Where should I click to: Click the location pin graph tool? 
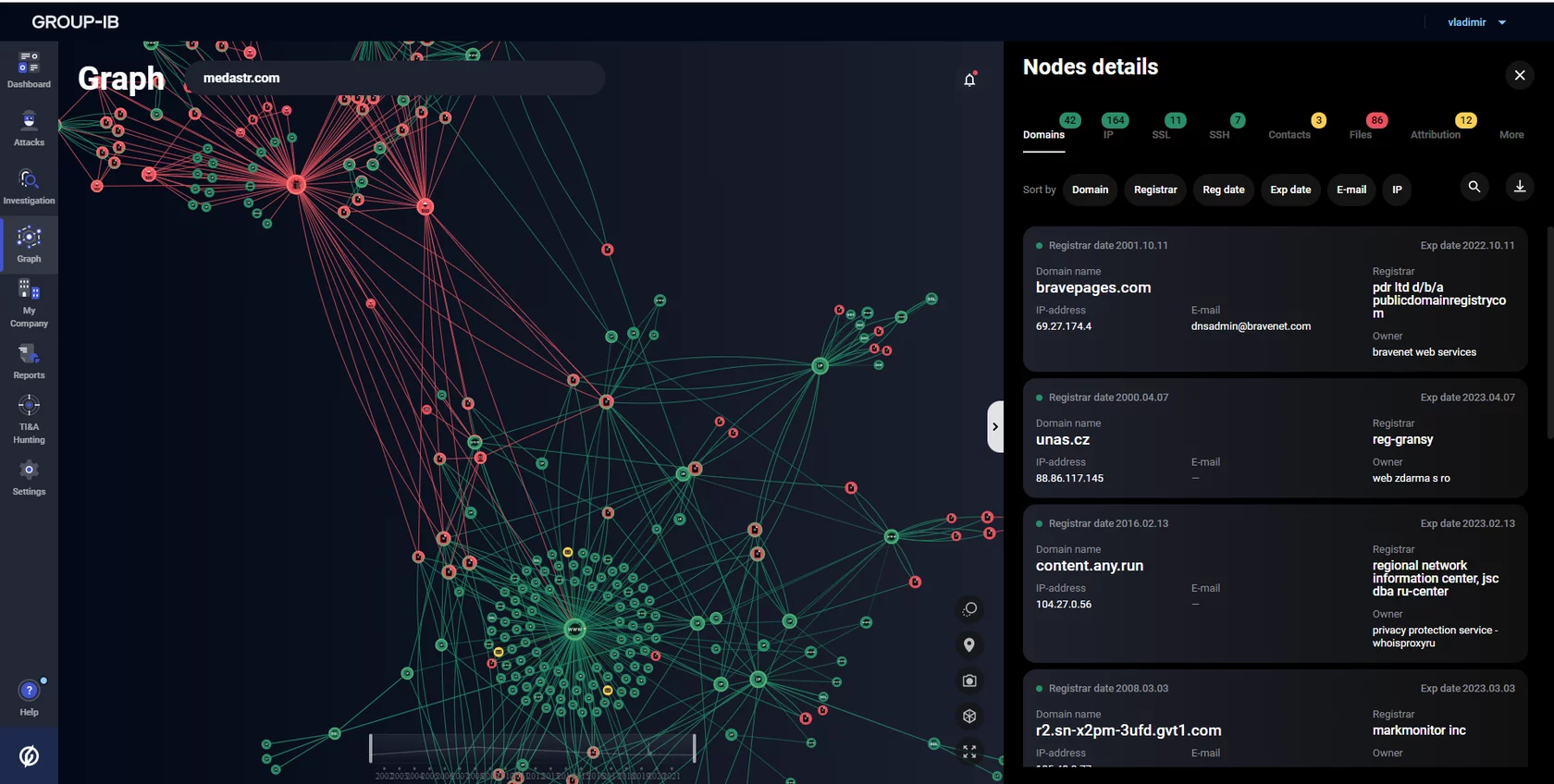tap(969, 644)
